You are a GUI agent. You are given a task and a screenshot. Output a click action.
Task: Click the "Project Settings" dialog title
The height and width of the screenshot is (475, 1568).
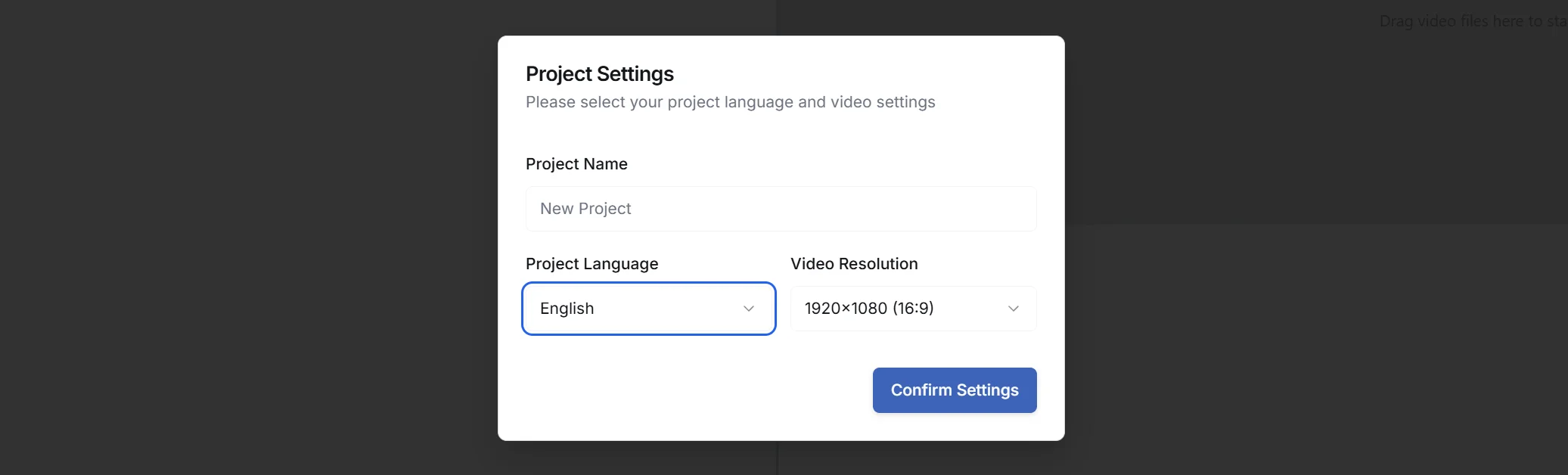click(x=600, y=74)
